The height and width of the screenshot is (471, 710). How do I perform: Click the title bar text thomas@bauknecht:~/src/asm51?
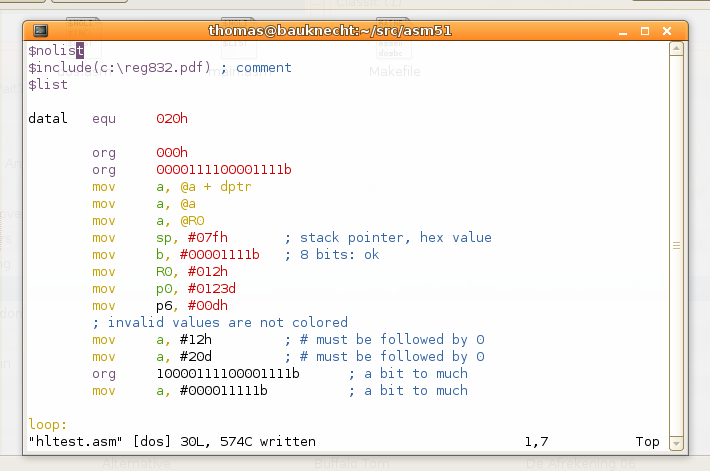pyautogui.click(x=330, y=31)
